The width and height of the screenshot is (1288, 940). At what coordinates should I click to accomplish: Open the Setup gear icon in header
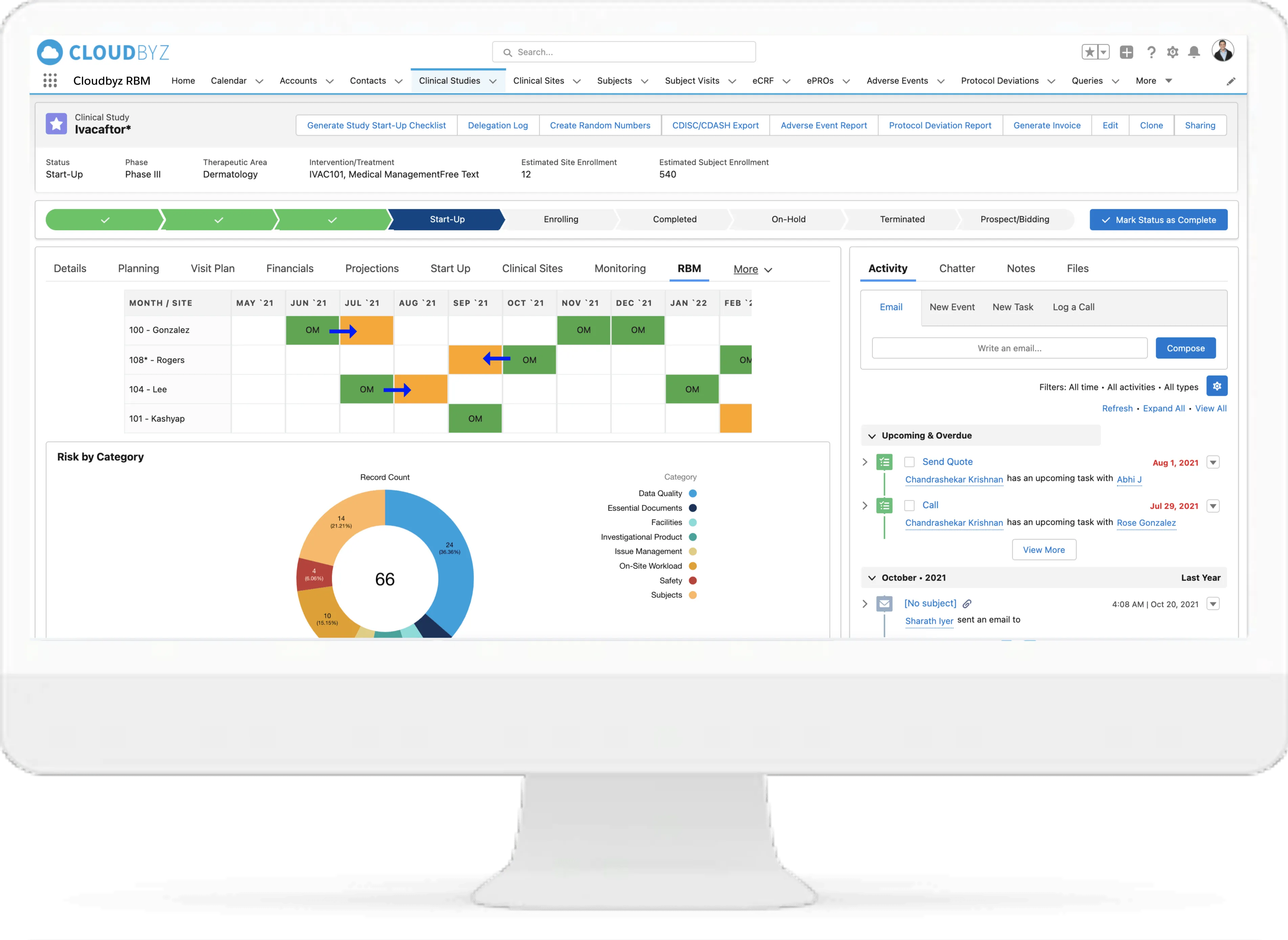[x=1173, y=52]
